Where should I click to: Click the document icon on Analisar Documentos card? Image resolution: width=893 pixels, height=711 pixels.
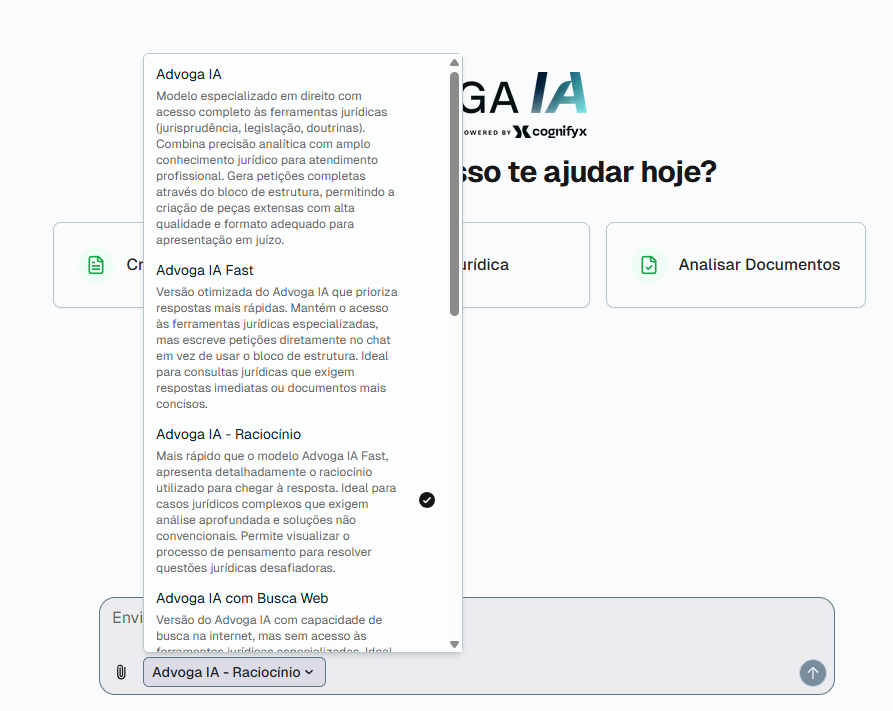[x=649, y=265]
